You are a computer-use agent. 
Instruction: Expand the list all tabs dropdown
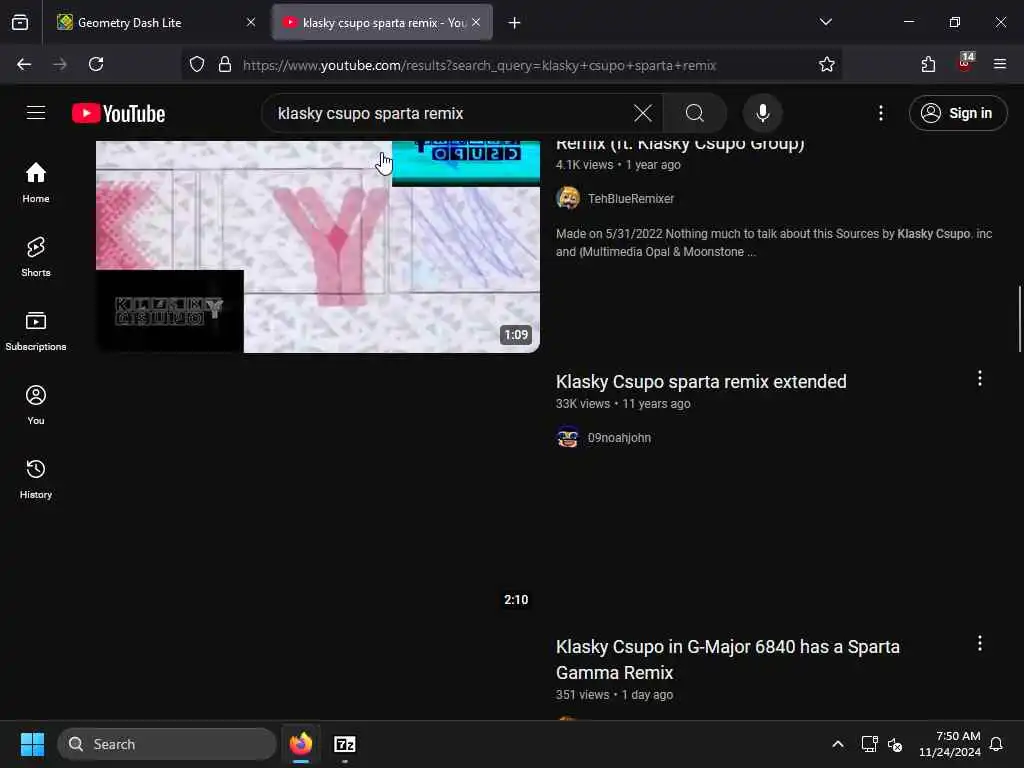click(x=825, y=22)
